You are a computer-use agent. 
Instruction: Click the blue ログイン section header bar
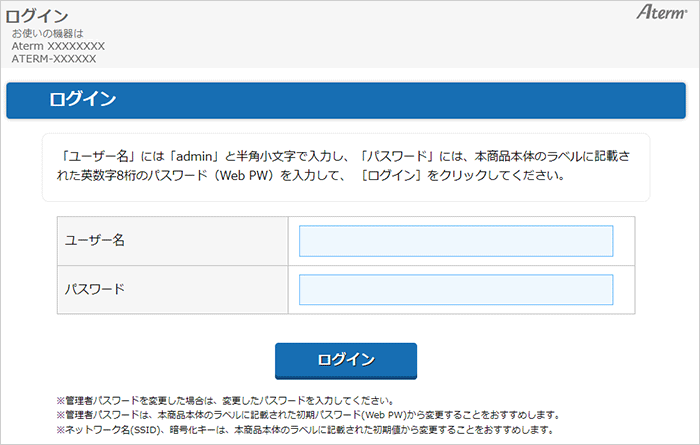point(346,101)
